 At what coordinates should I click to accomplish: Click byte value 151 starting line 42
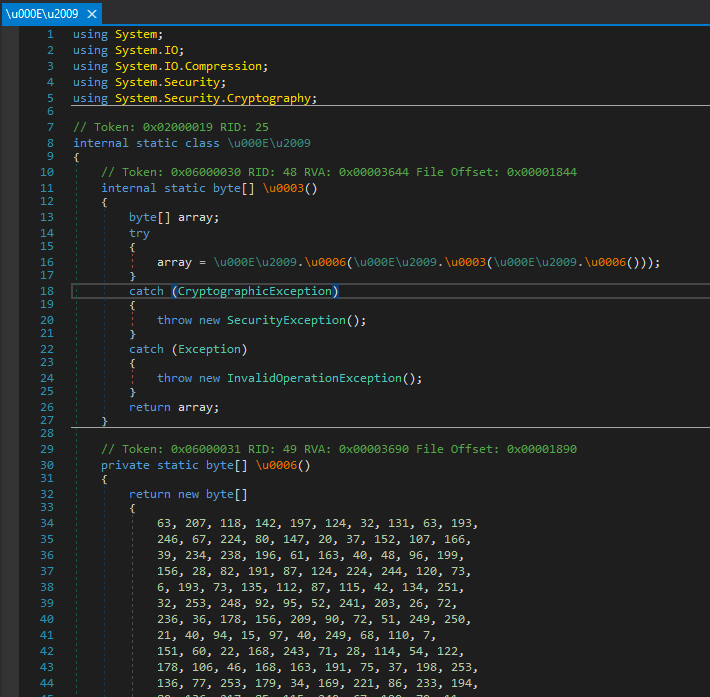click(168, 651)
